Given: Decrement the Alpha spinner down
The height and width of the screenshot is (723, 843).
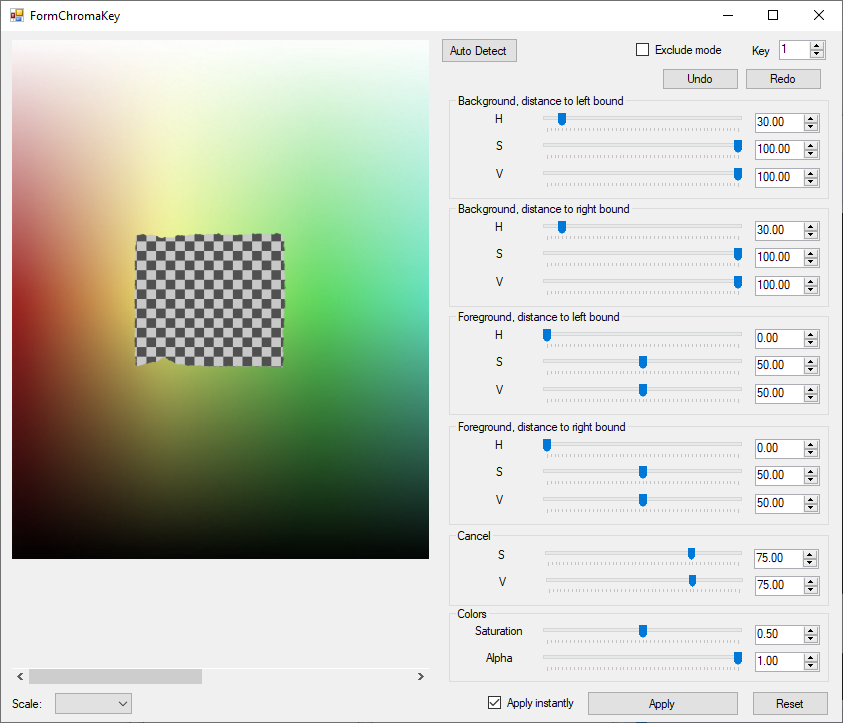Looking at the screenshot, I should click(x=811, y=666).
